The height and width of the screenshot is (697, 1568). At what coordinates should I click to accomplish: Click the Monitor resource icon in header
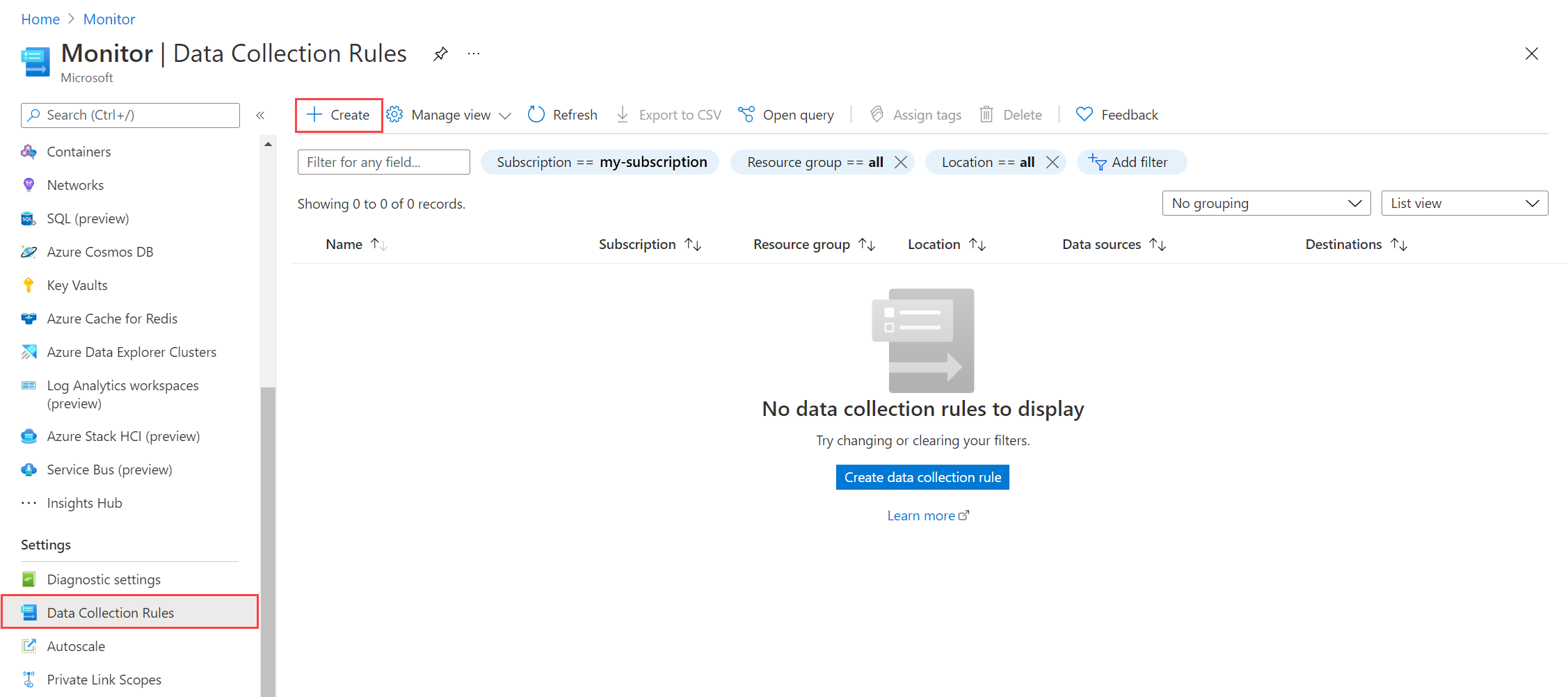(35, 61)
